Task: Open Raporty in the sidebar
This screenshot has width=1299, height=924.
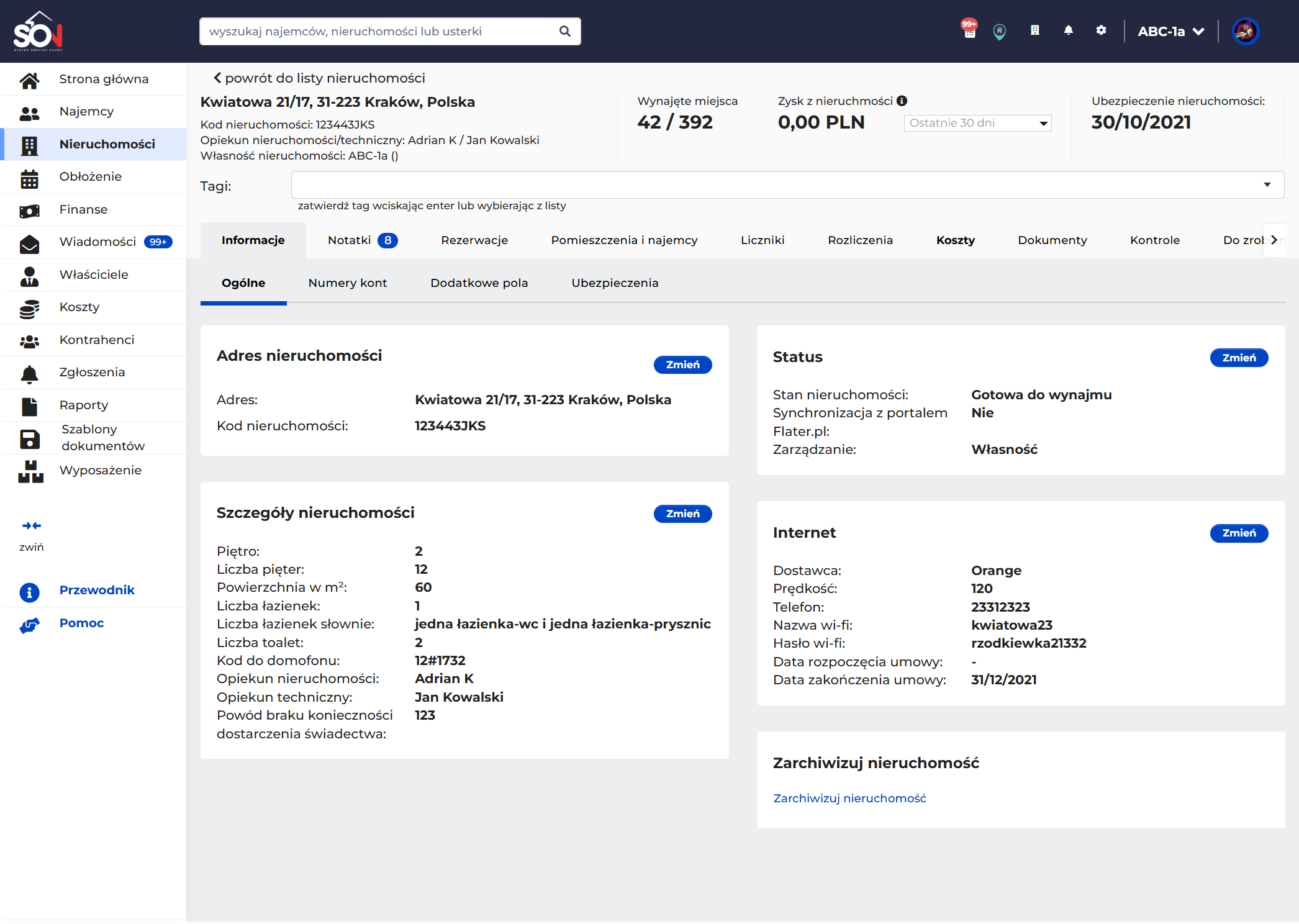Action: 93,405
